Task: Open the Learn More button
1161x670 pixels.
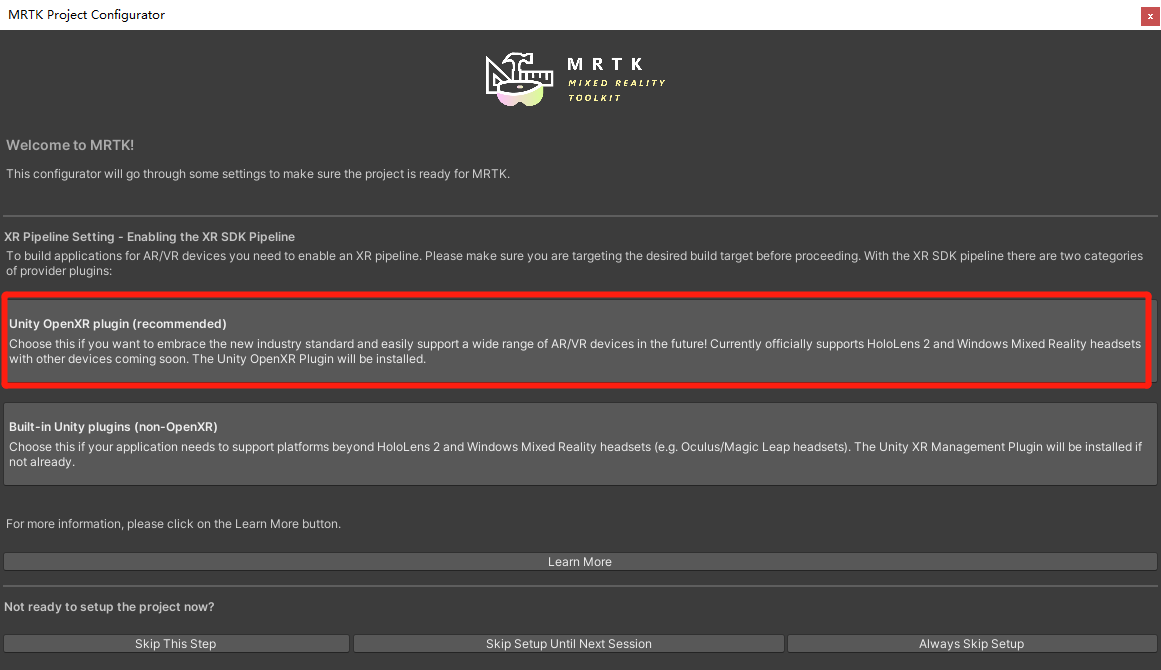Action: [x=580, y=562]
